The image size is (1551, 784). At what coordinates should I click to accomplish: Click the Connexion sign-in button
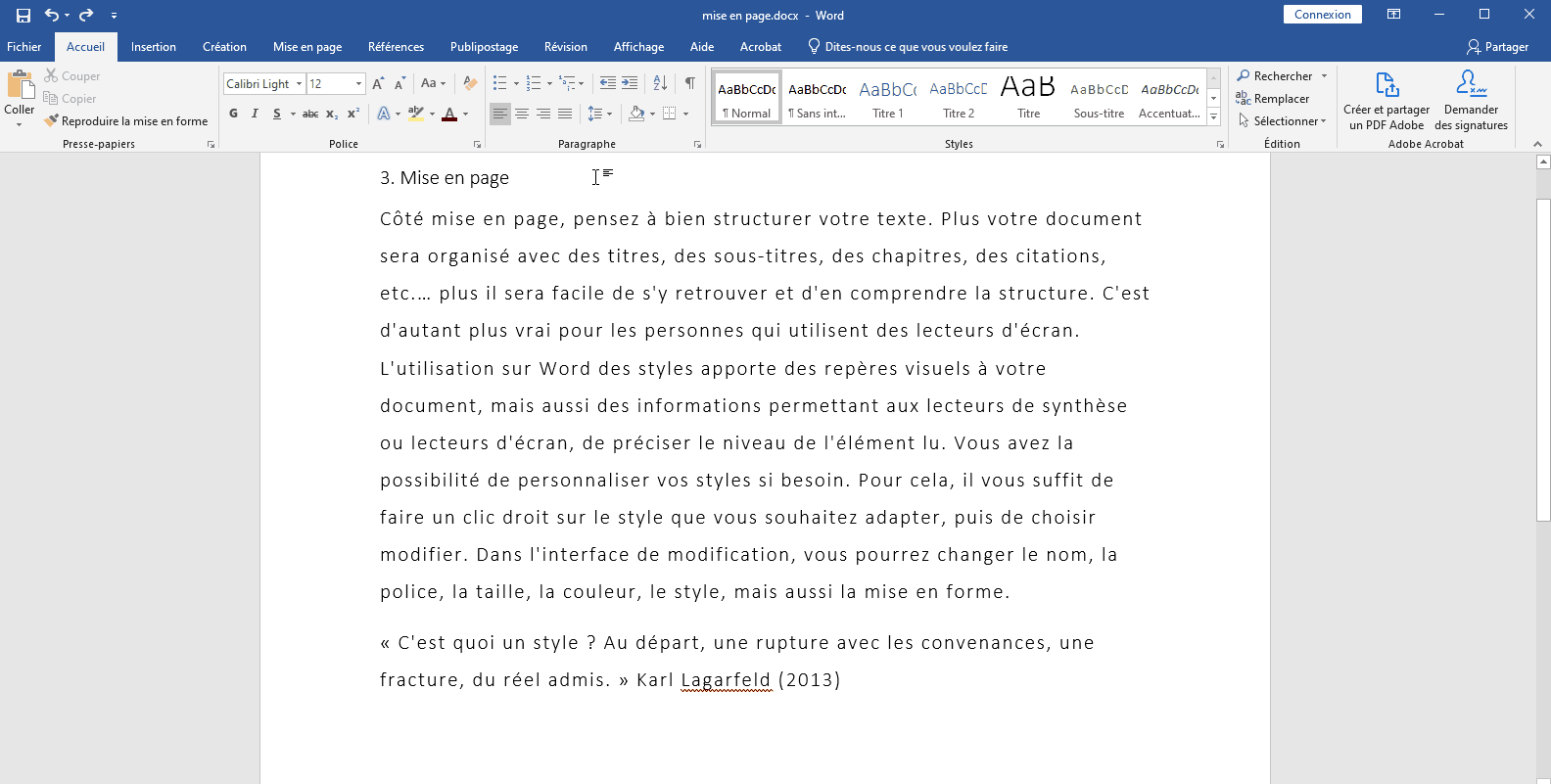click(x=1323, y=15)
